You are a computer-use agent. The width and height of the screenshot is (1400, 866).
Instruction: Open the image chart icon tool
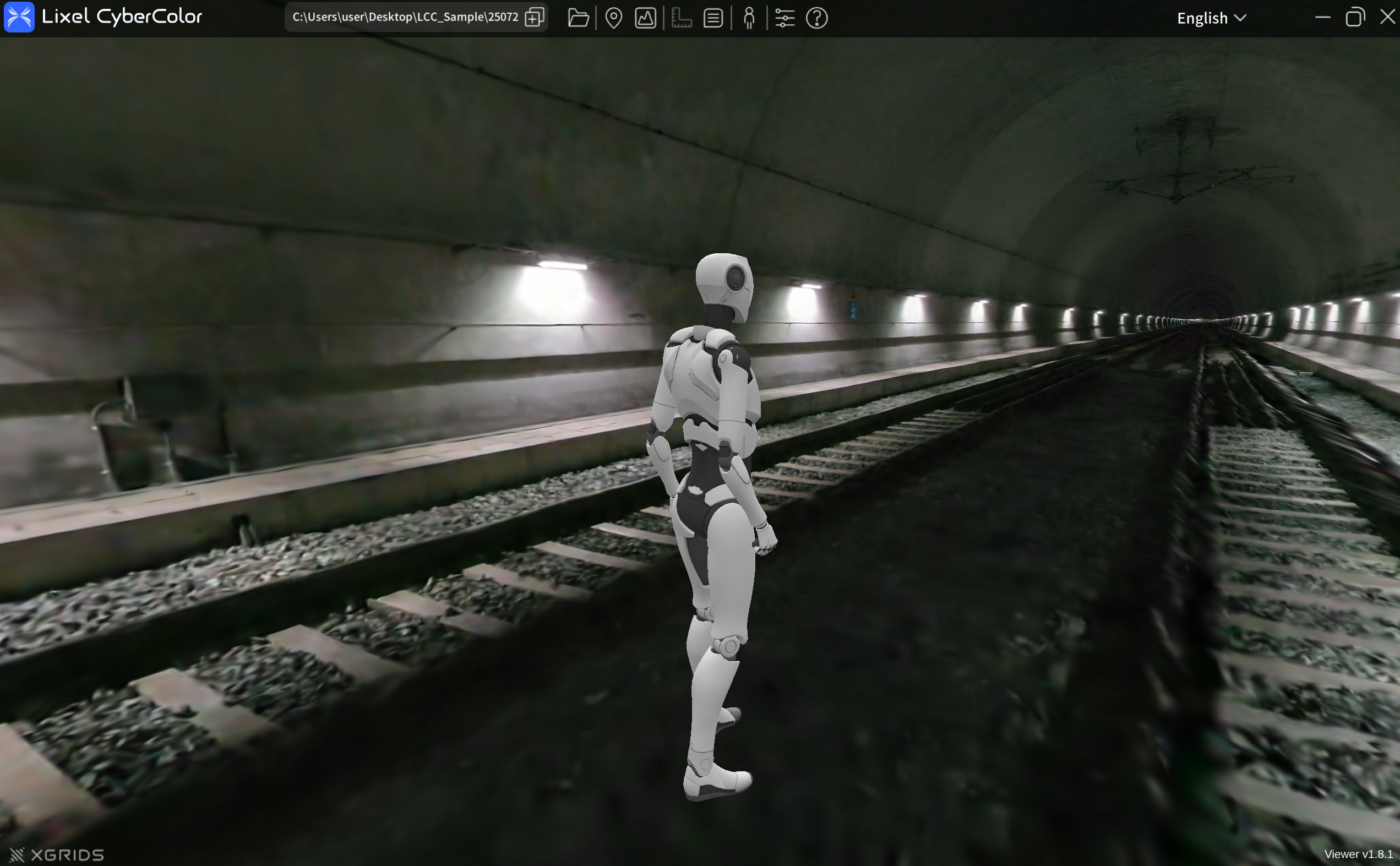(x=645, y=18)
